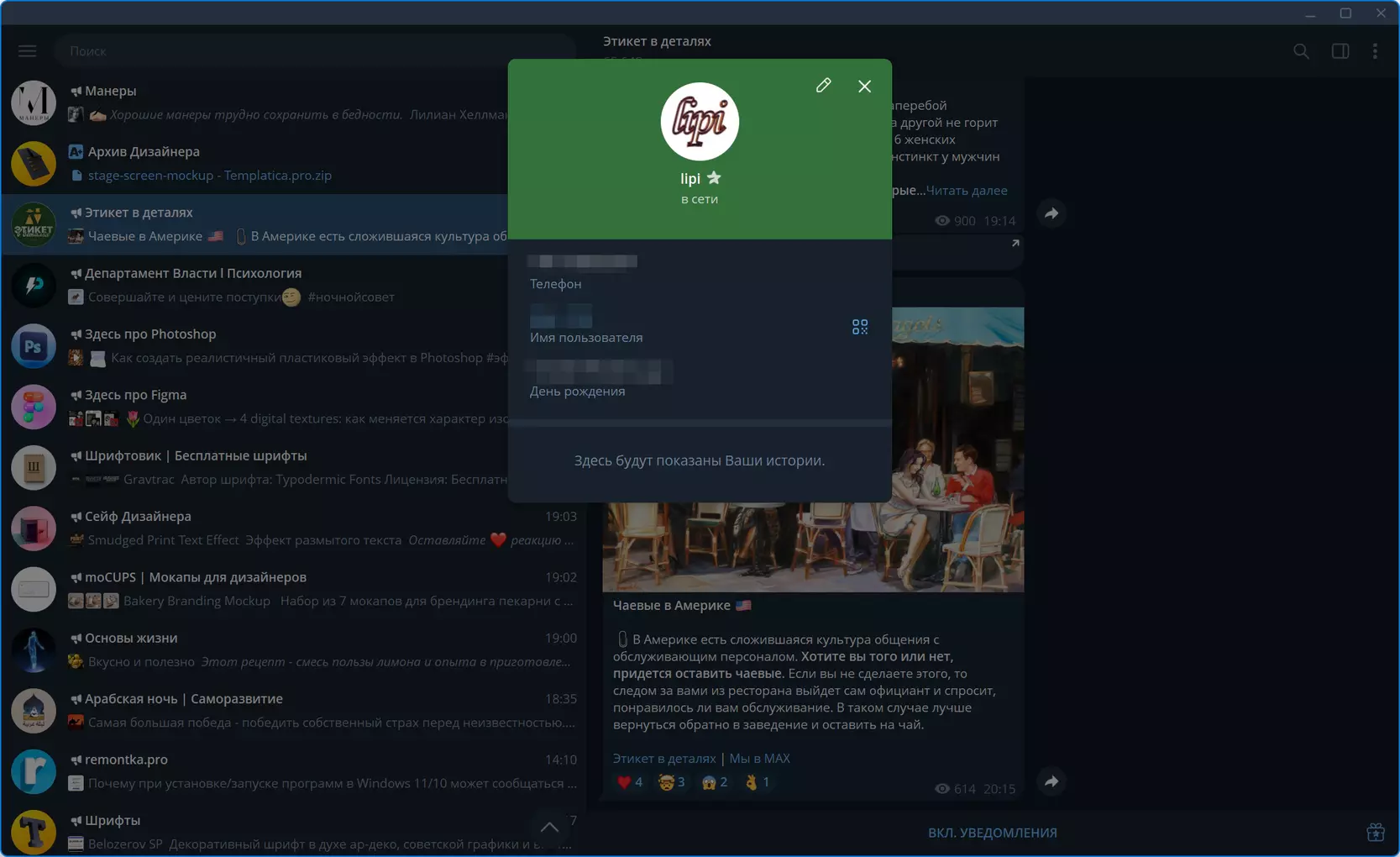Image resolution: width=1400 pixels, height=857 pixels.
Task: Click the search icon in chat header
Action: (1301, 51)
